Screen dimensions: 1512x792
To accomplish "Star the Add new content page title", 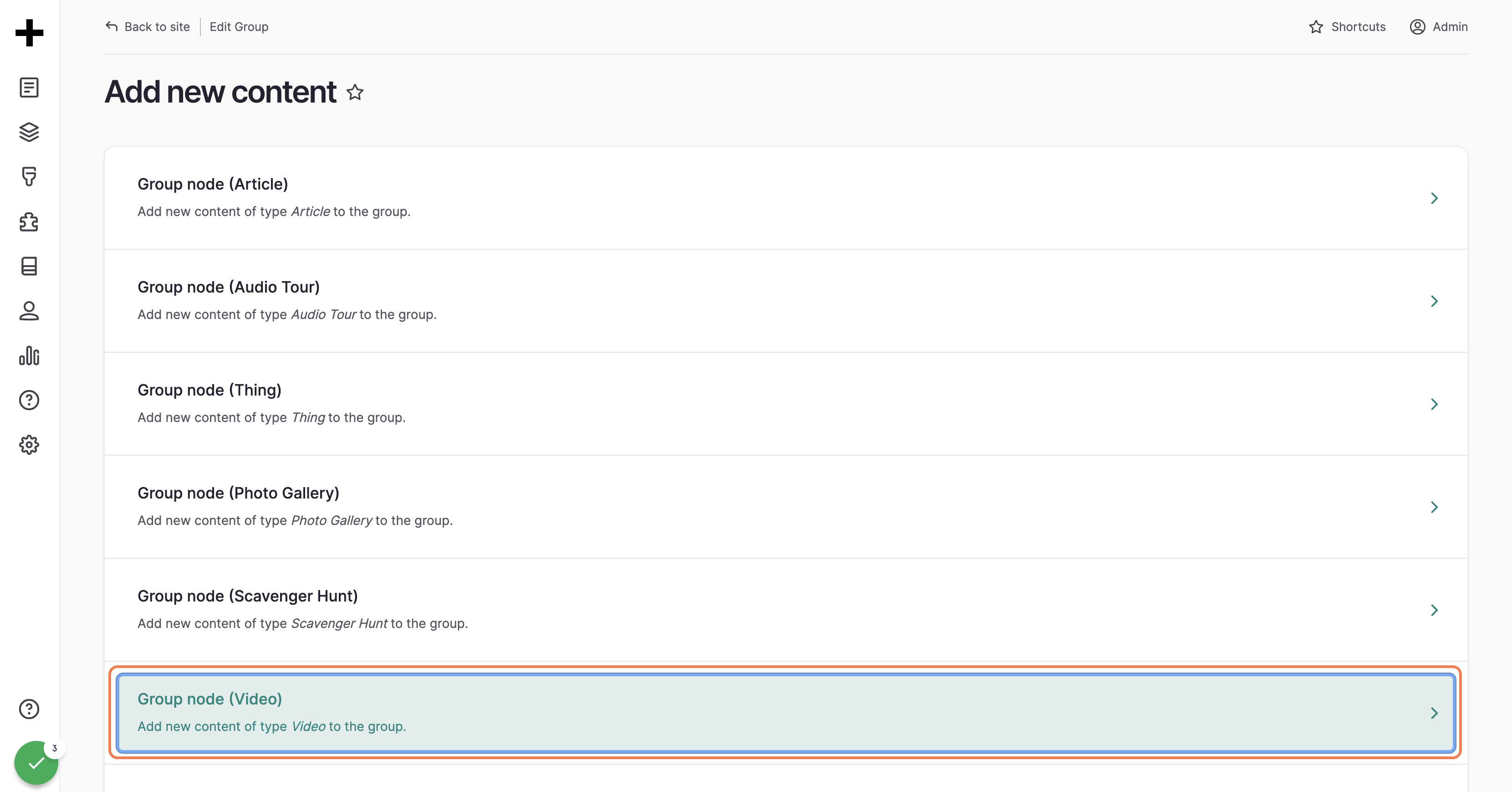I will (355, 92).
